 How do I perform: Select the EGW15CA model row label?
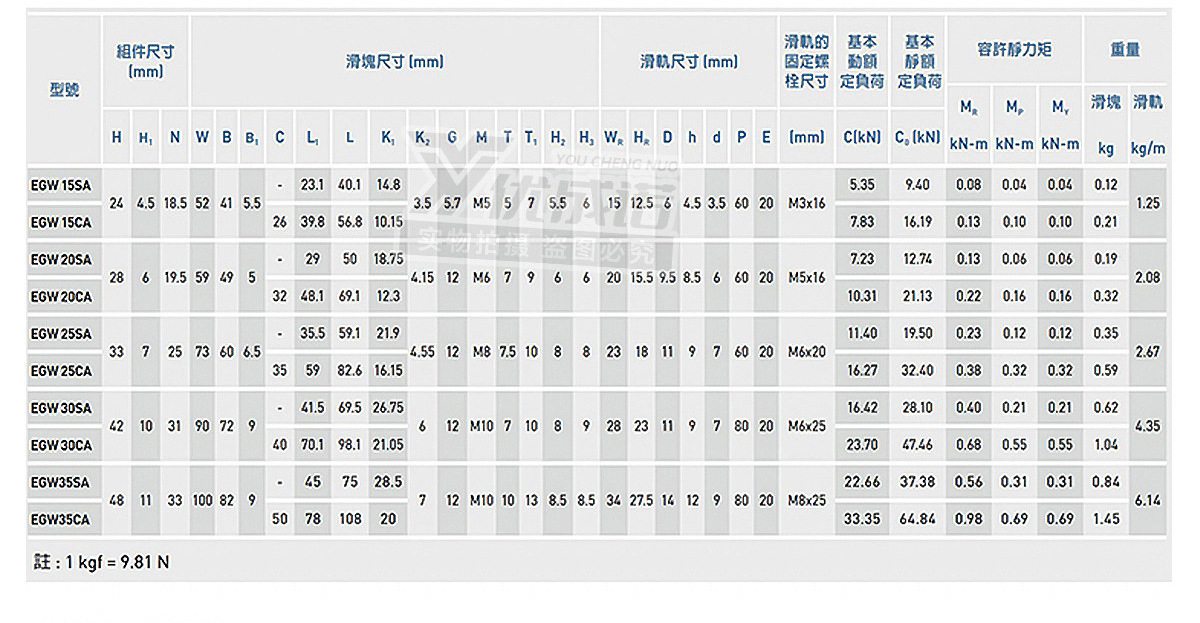coord(61,222)
